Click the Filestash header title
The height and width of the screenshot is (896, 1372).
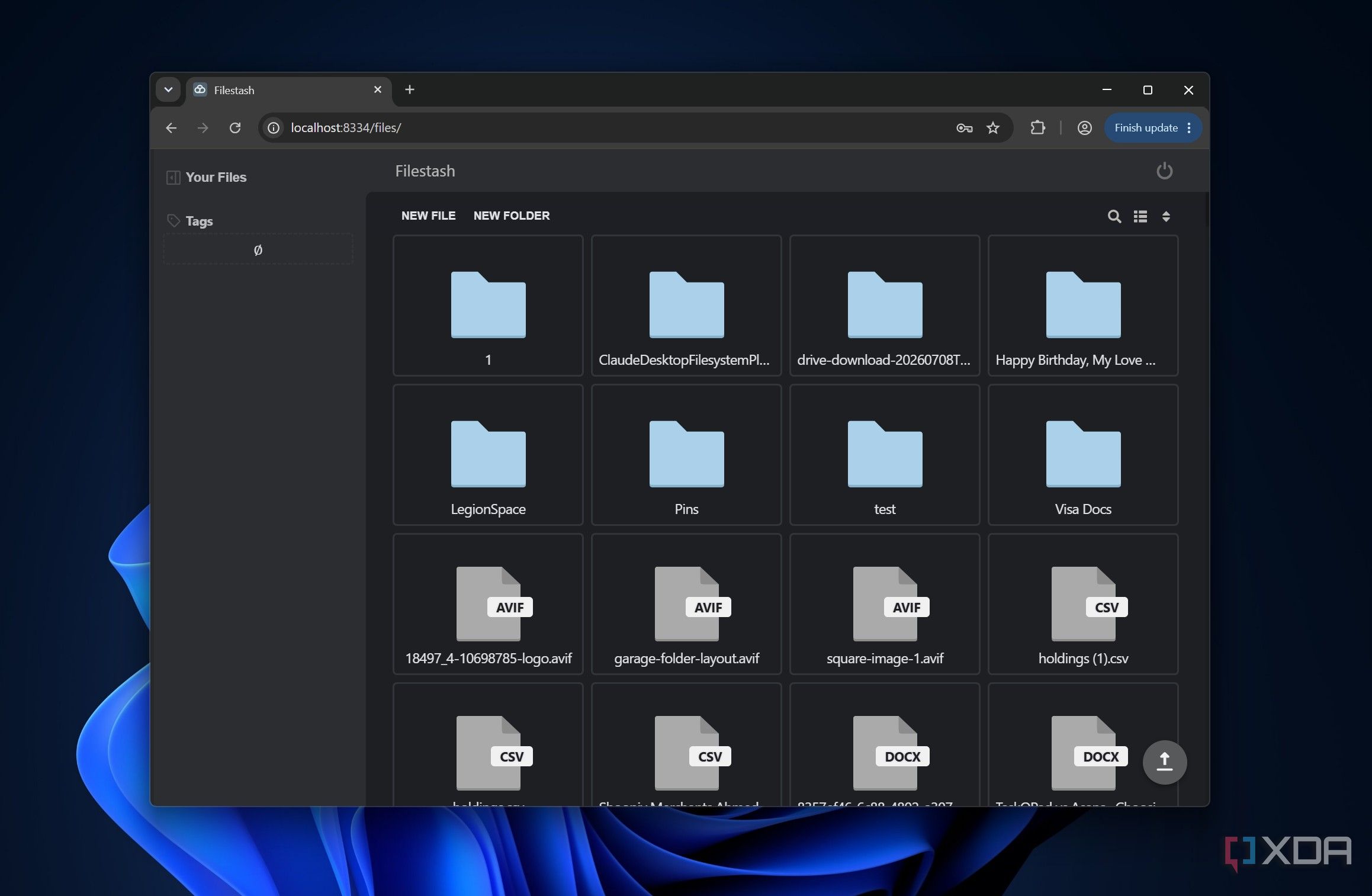point(425,171)
